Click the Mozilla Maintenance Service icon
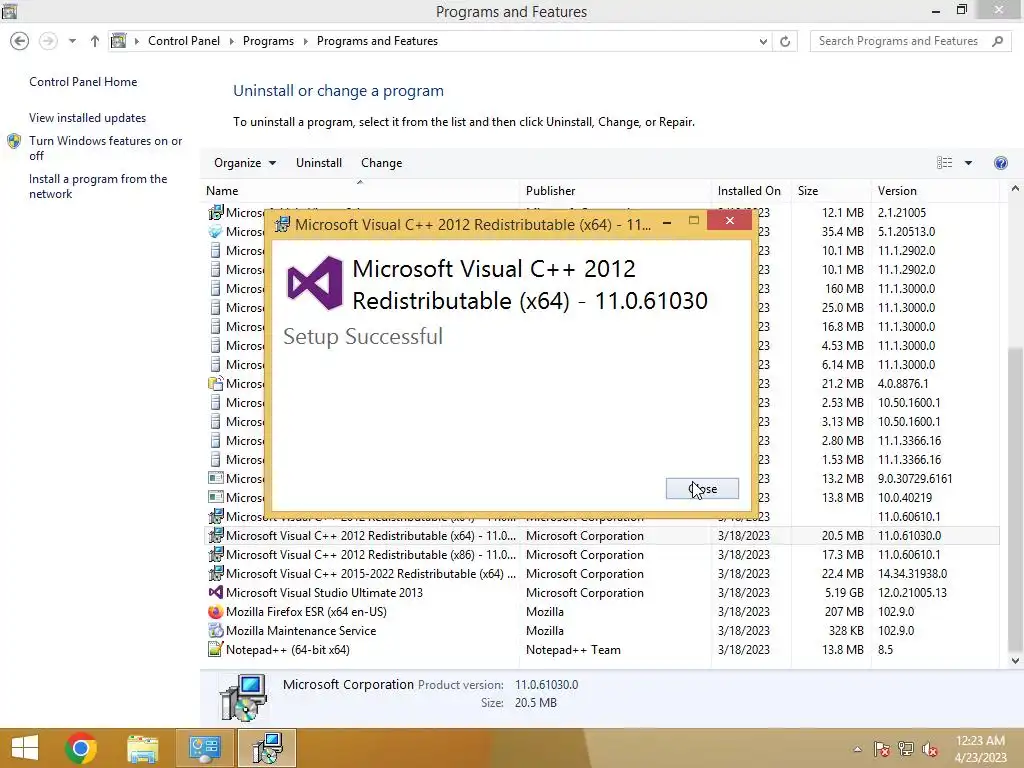 [216, 631]
